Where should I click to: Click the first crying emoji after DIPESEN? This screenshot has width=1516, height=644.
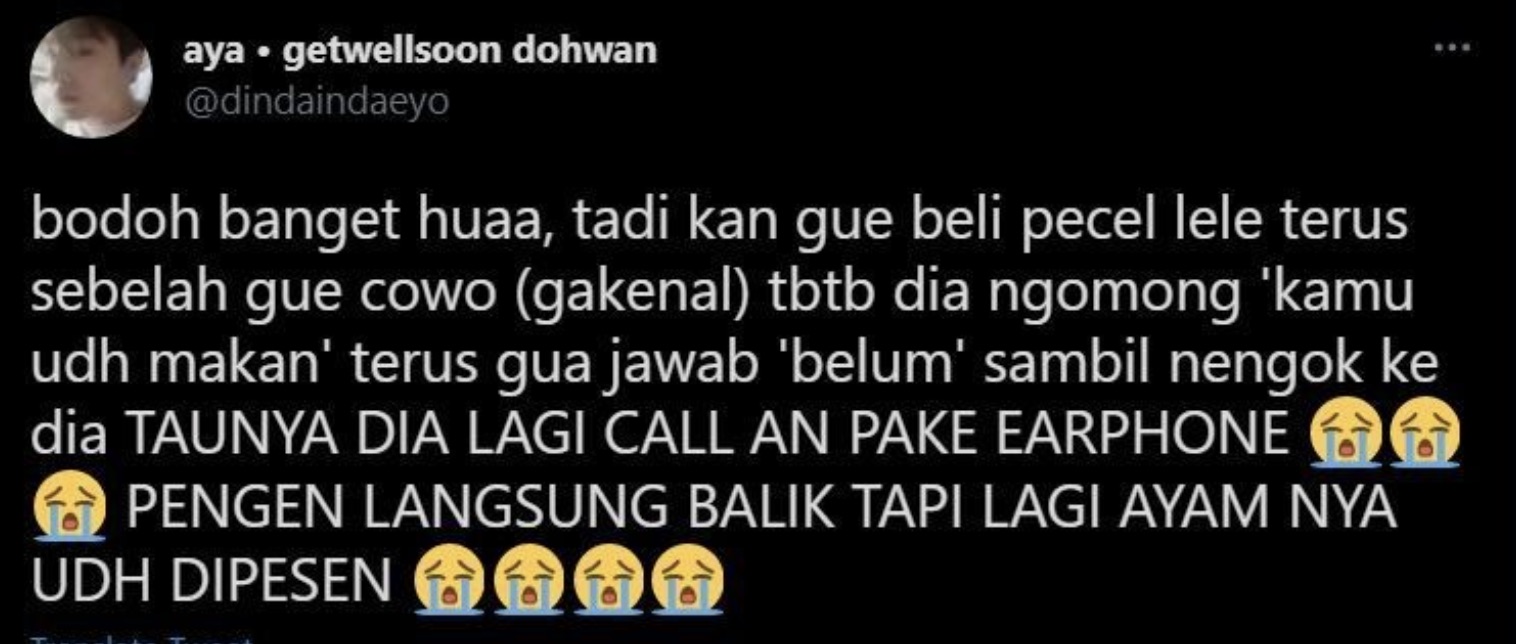pyautogui.click(x=449, y=581)
